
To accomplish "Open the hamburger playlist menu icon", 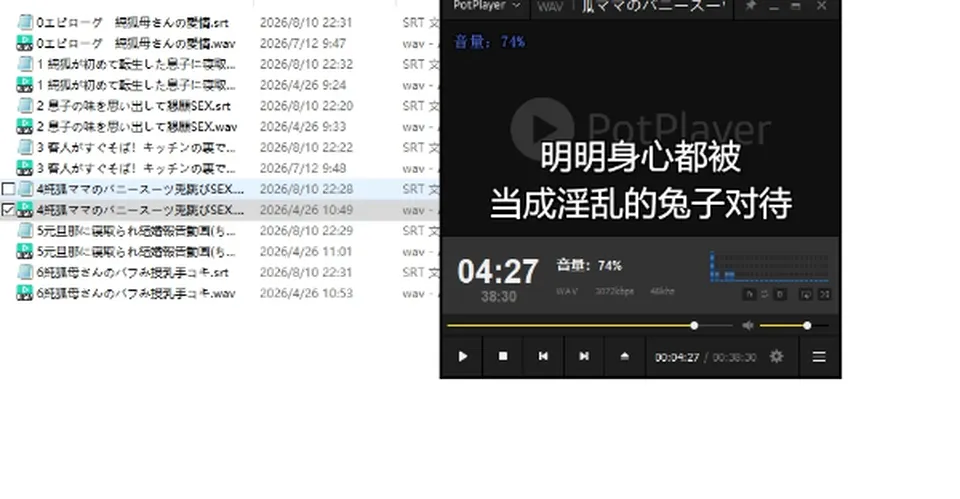I will point(819,356).
